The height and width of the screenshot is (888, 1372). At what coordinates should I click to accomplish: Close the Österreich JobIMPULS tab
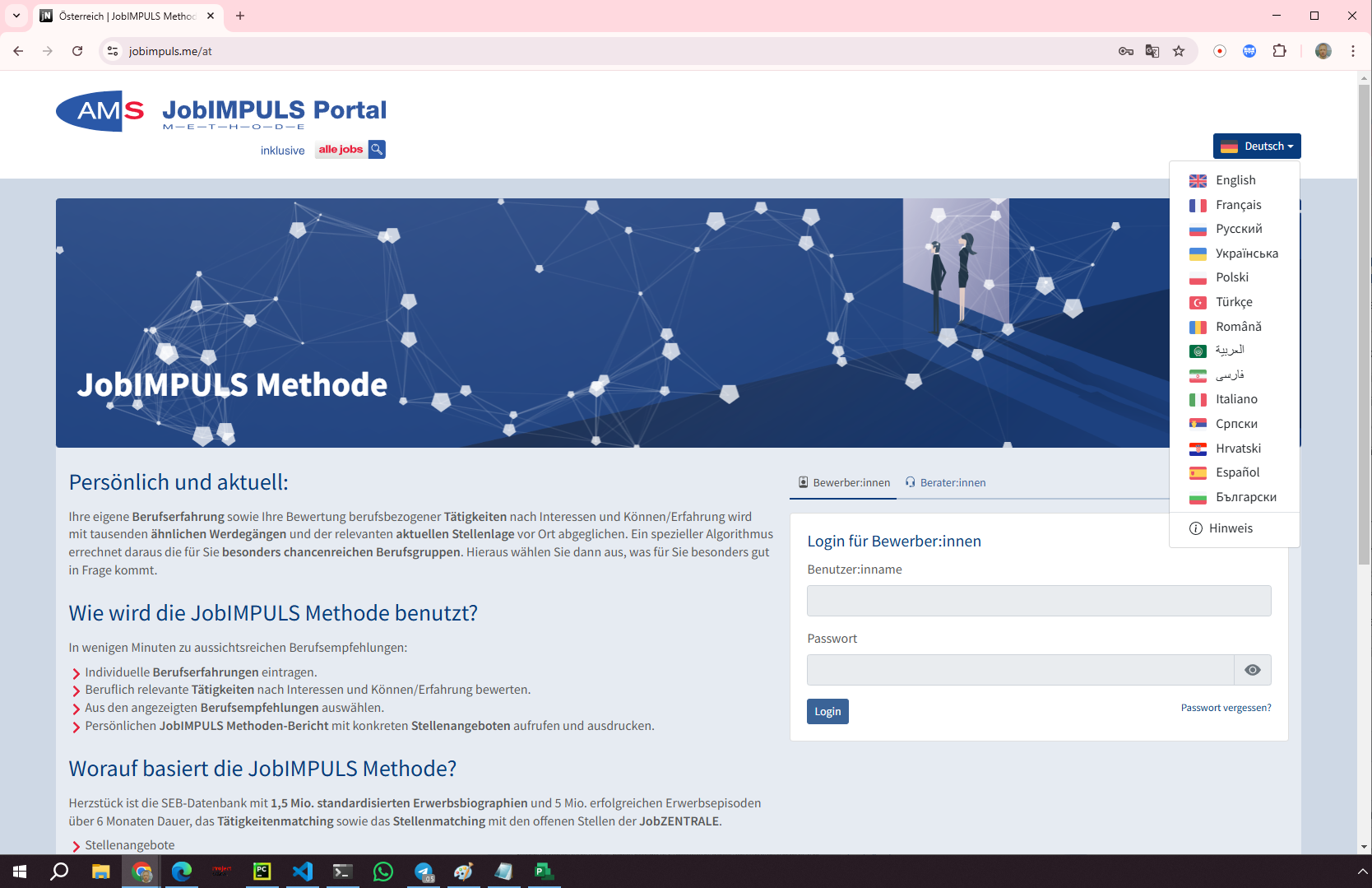click(211, 16)
